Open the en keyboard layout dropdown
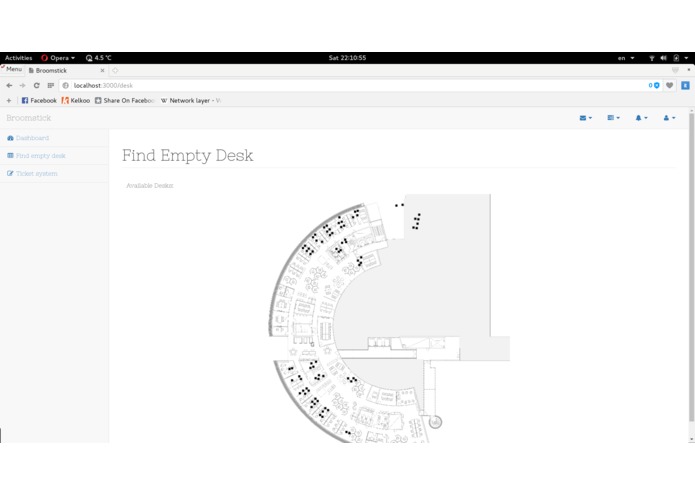The height and width of the screenshot is (494, 695). click(626, 58)
